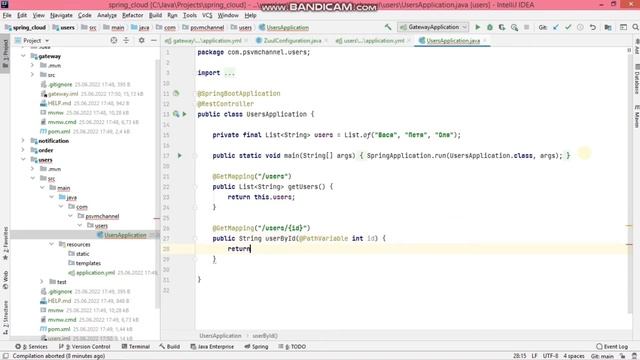Run with coverage icon in toolbar

pos(502,27)
